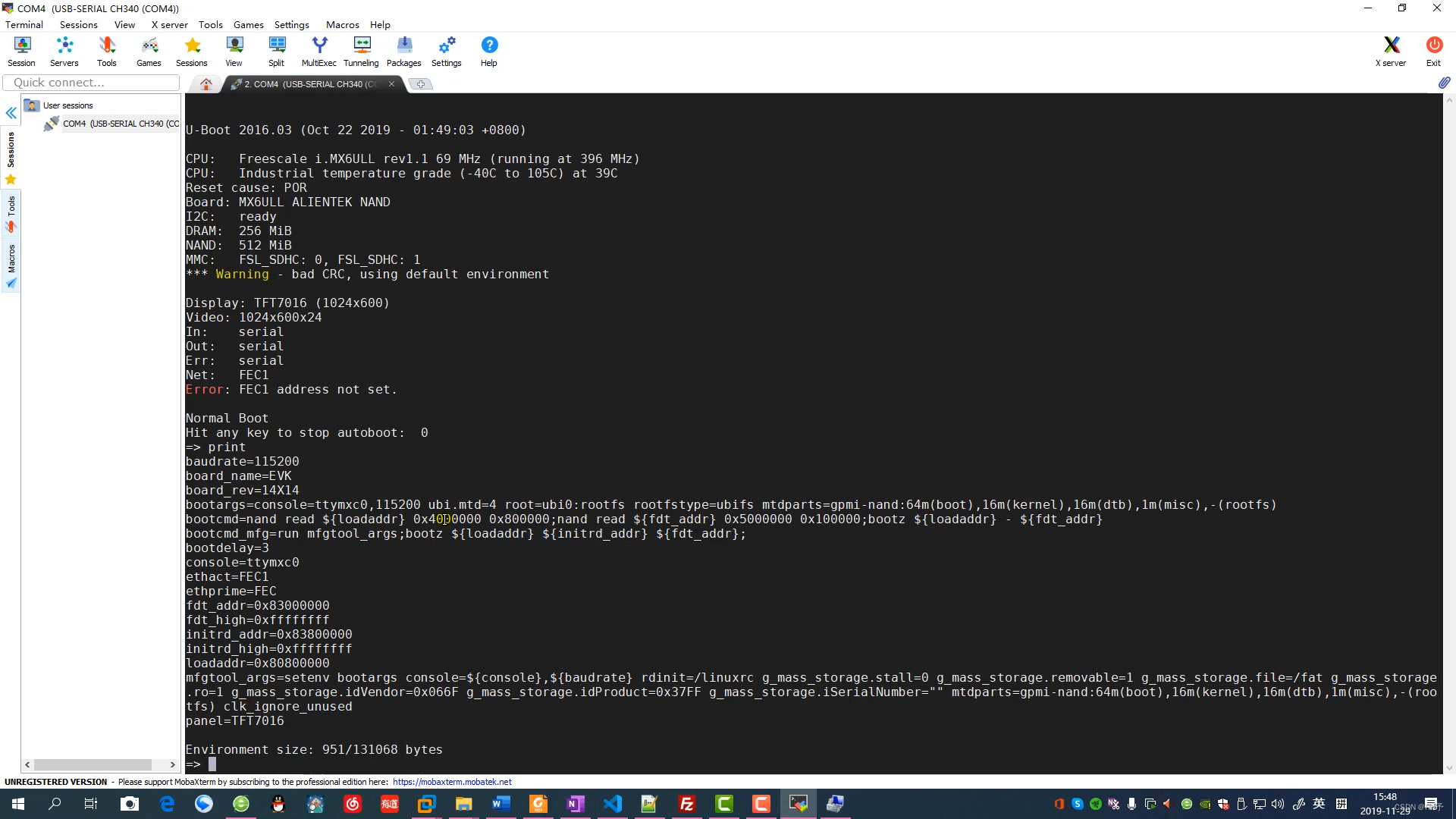The height and width of the screenshot is (819, 1456).
Task: Click the paperclip attachment icon
Action: pyautogui.click(x=1444, y=82)
